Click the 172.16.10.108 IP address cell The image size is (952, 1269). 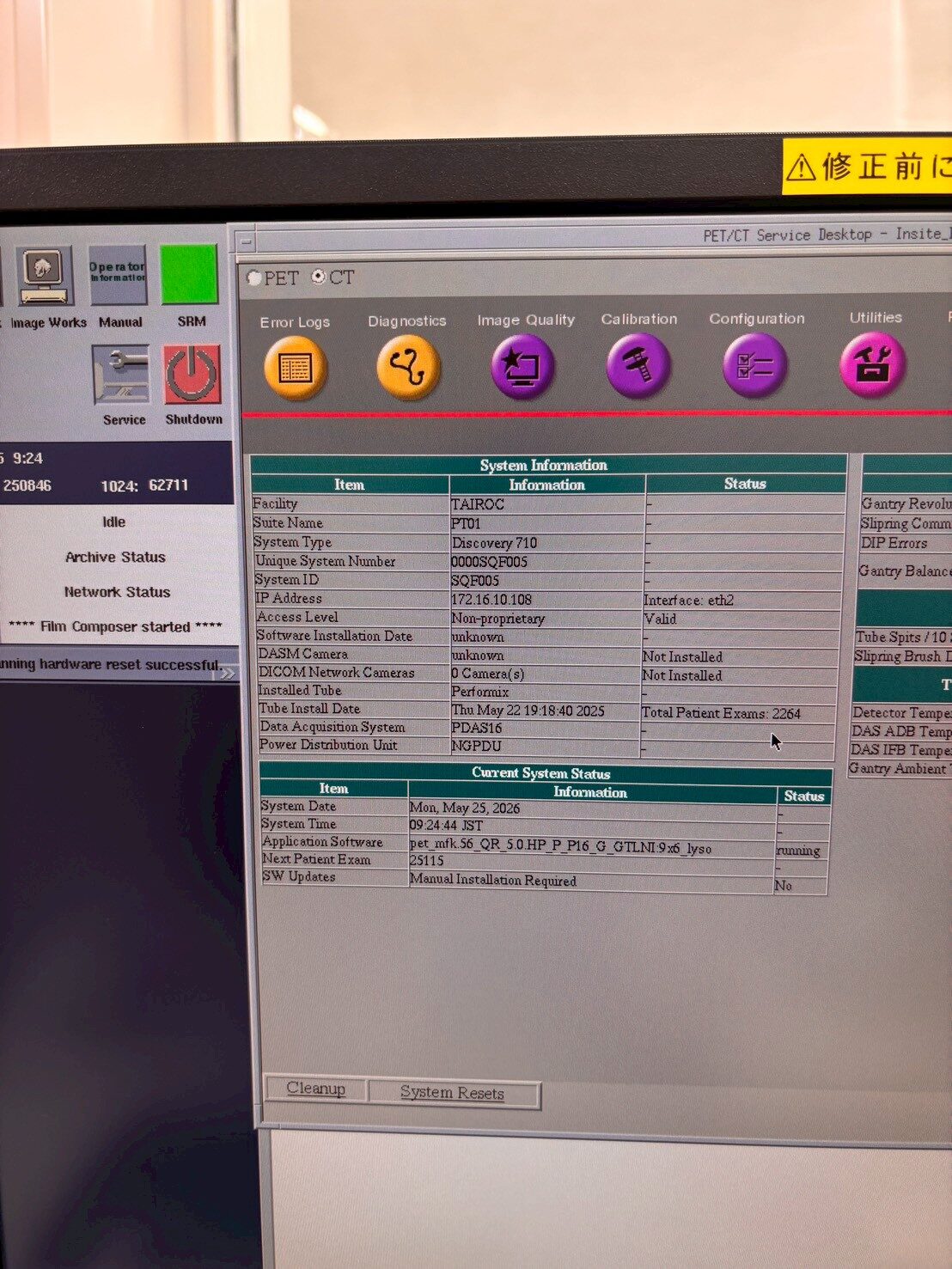coord(491,600)
